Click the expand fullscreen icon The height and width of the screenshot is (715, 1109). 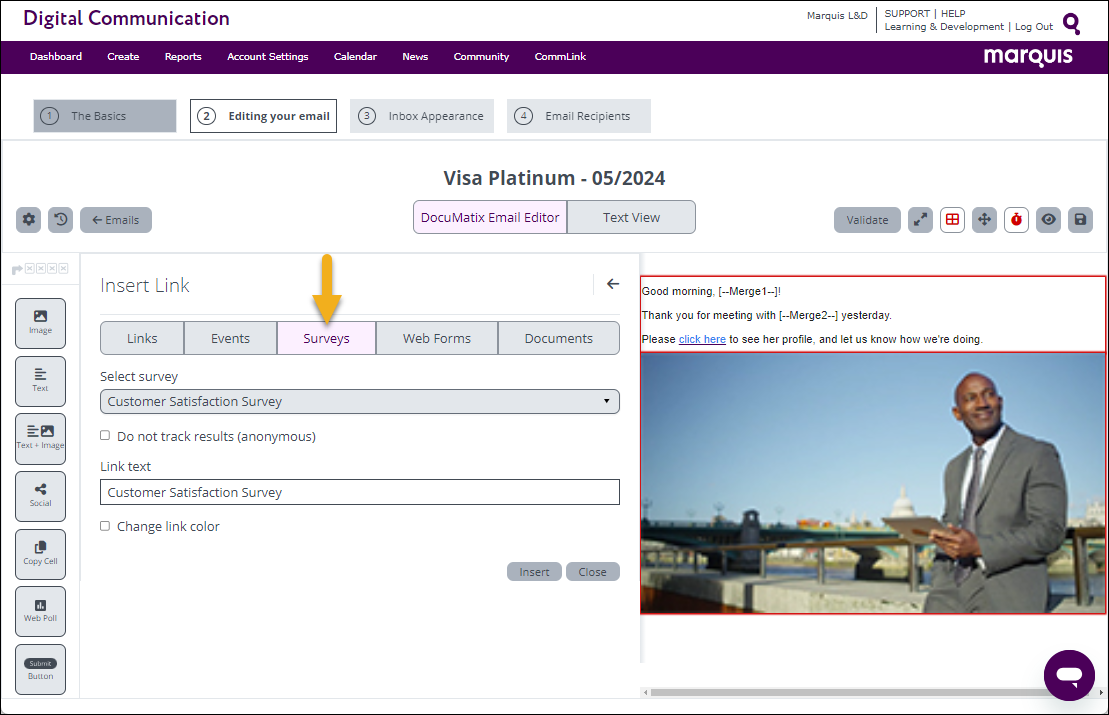point(920,220)
